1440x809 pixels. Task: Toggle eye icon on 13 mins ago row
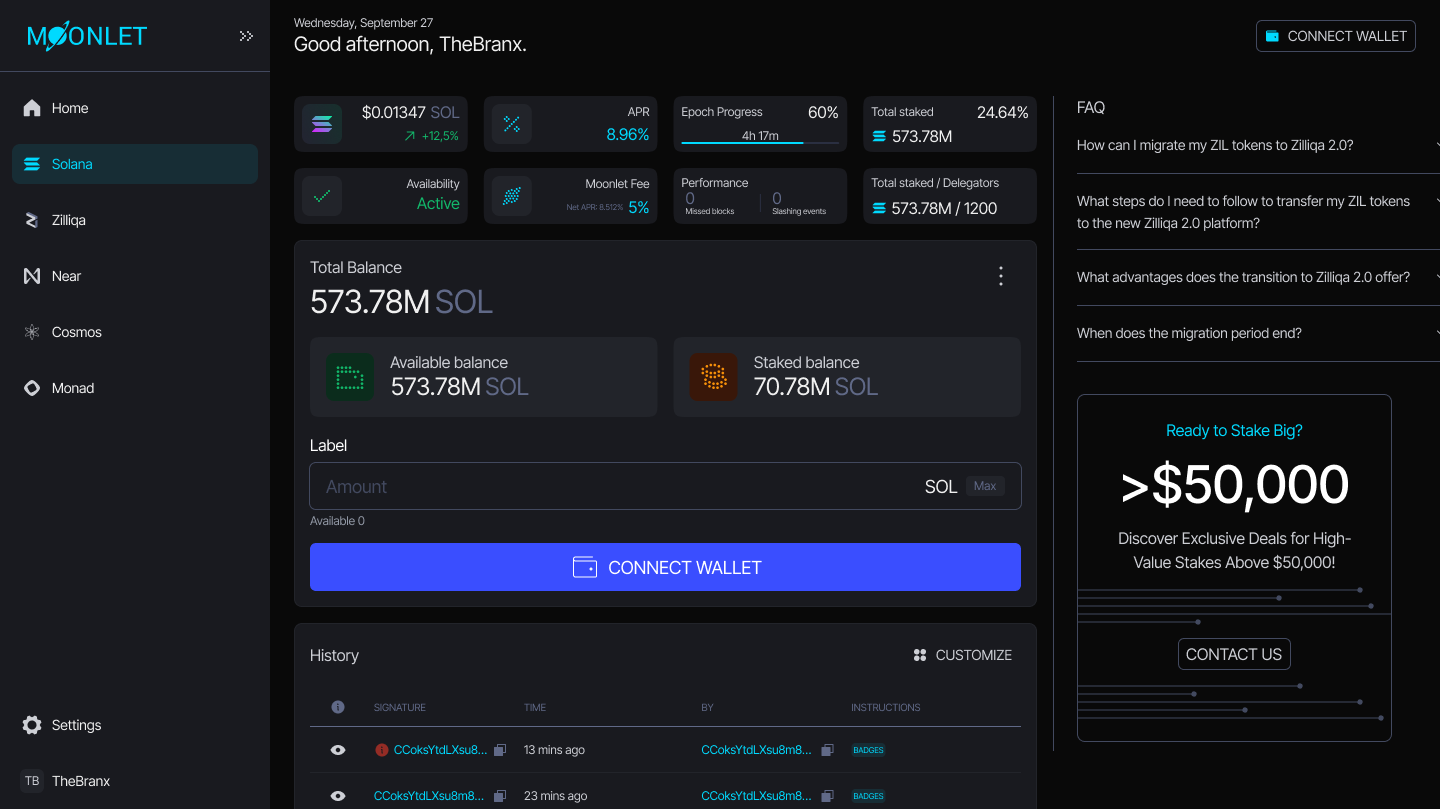338,750
